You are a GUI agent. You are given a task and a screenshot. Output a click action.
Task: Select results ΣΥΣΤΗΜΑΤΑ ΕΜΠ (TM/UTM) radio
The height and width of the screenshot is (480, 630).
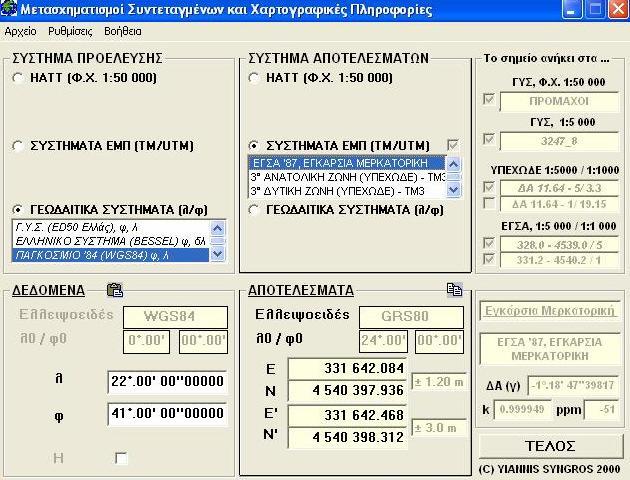click(x=254, y=145)
